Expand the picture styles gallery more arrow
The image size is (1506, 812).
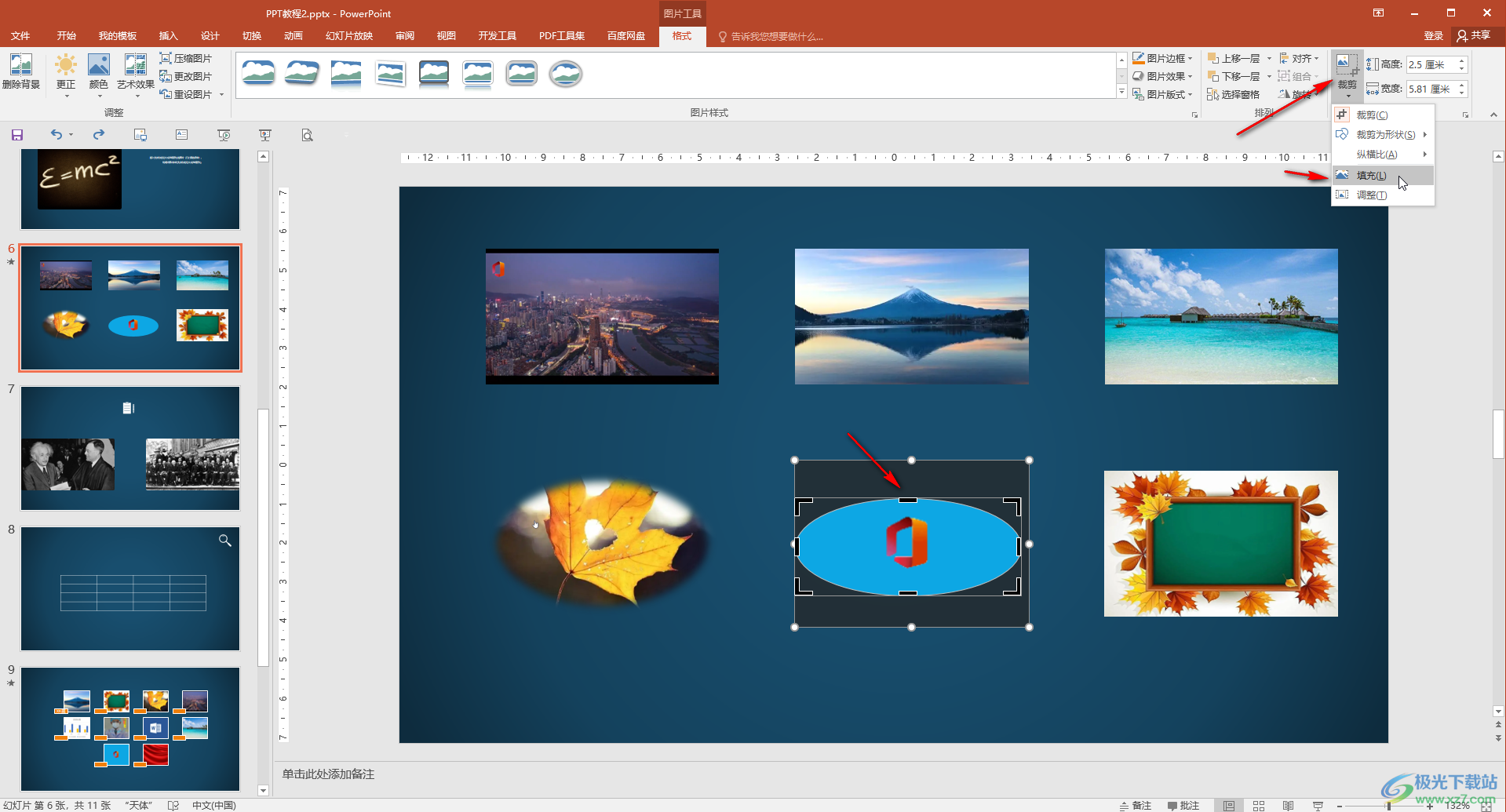(x=1121, y=92)
